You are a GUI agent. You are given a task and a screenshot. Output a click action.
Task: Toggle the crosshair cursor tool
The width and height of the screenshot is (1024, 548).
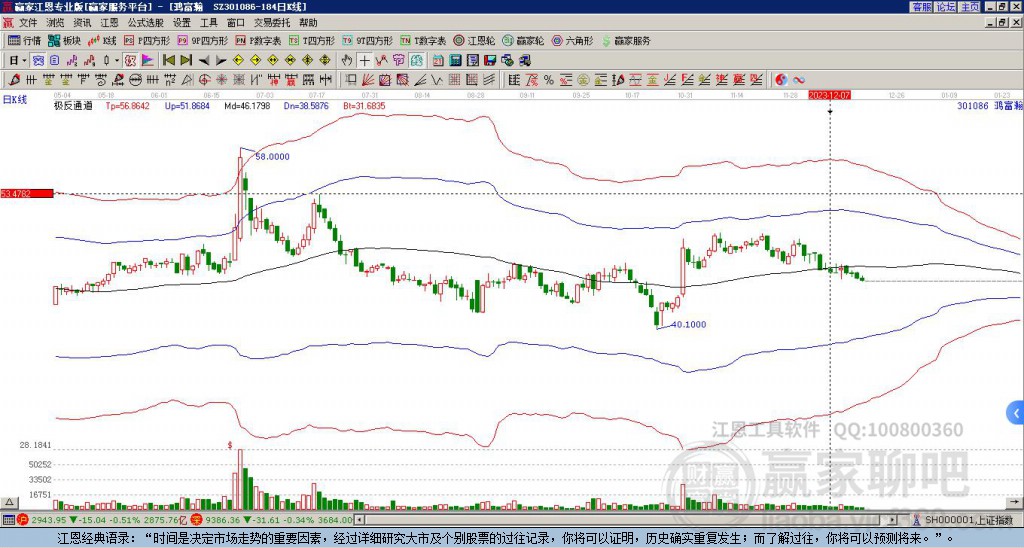point(364,61)
